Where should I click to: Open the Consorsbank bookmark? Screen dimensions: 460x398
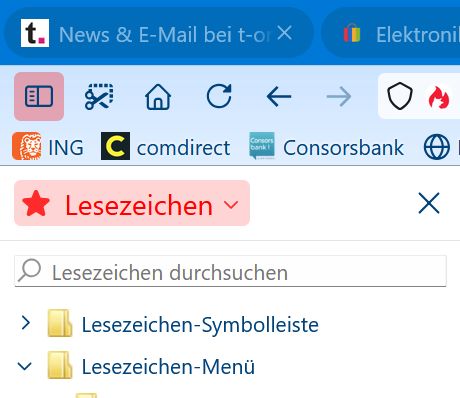click(x=327, y=147)
